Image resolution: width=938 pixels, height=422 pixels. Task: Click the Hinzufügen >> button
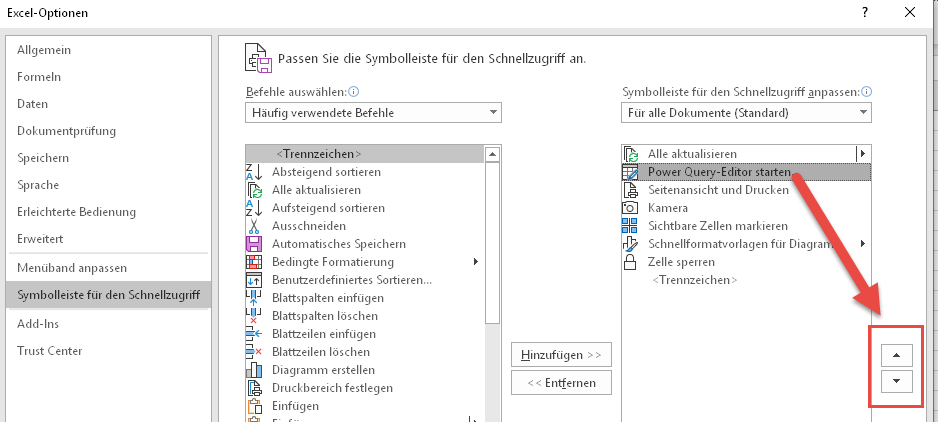tap(561, 355)
